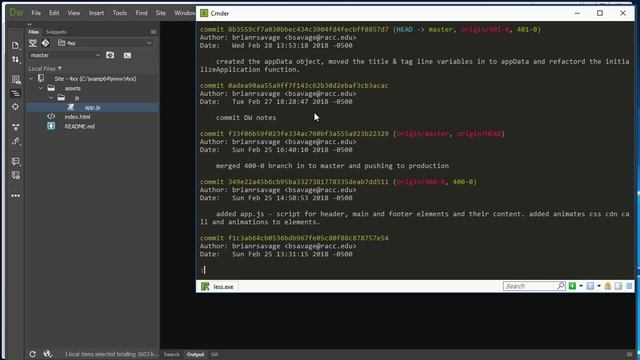Click the active consoles list icon in Cmder

tap(590, 286)
